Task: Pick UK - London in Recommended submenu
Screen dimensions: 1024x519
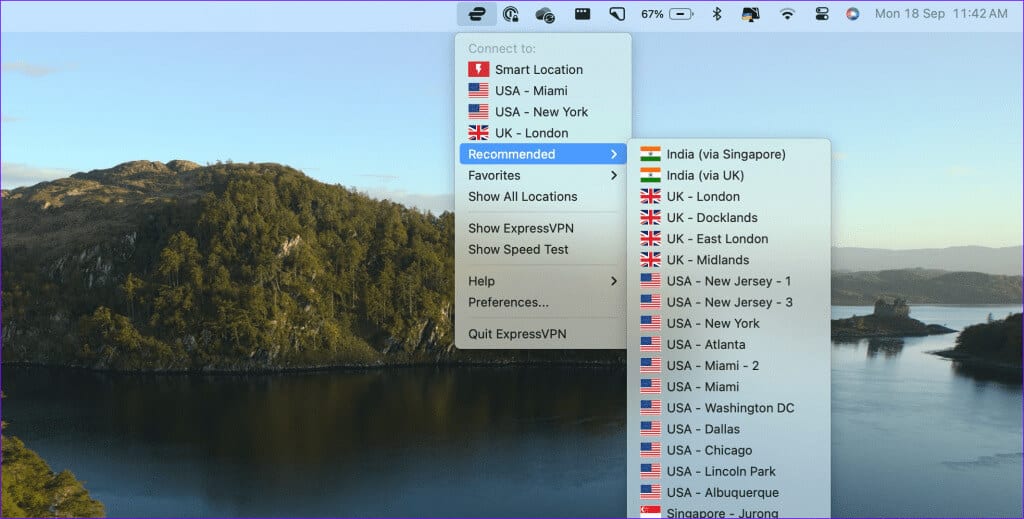Action: coord(729,197)
